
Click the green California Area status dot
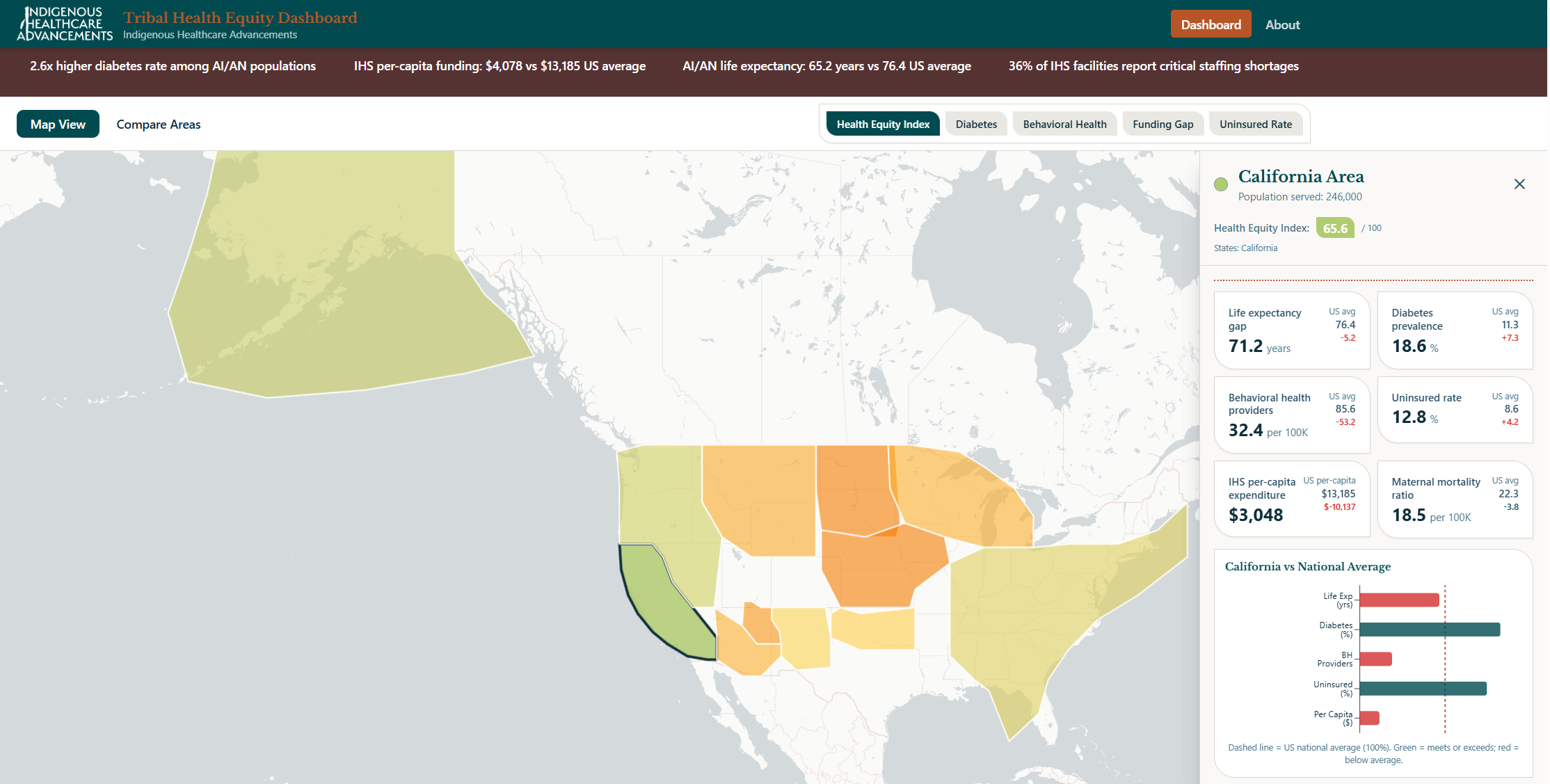pyautogui.click(x=1220, y=184)
